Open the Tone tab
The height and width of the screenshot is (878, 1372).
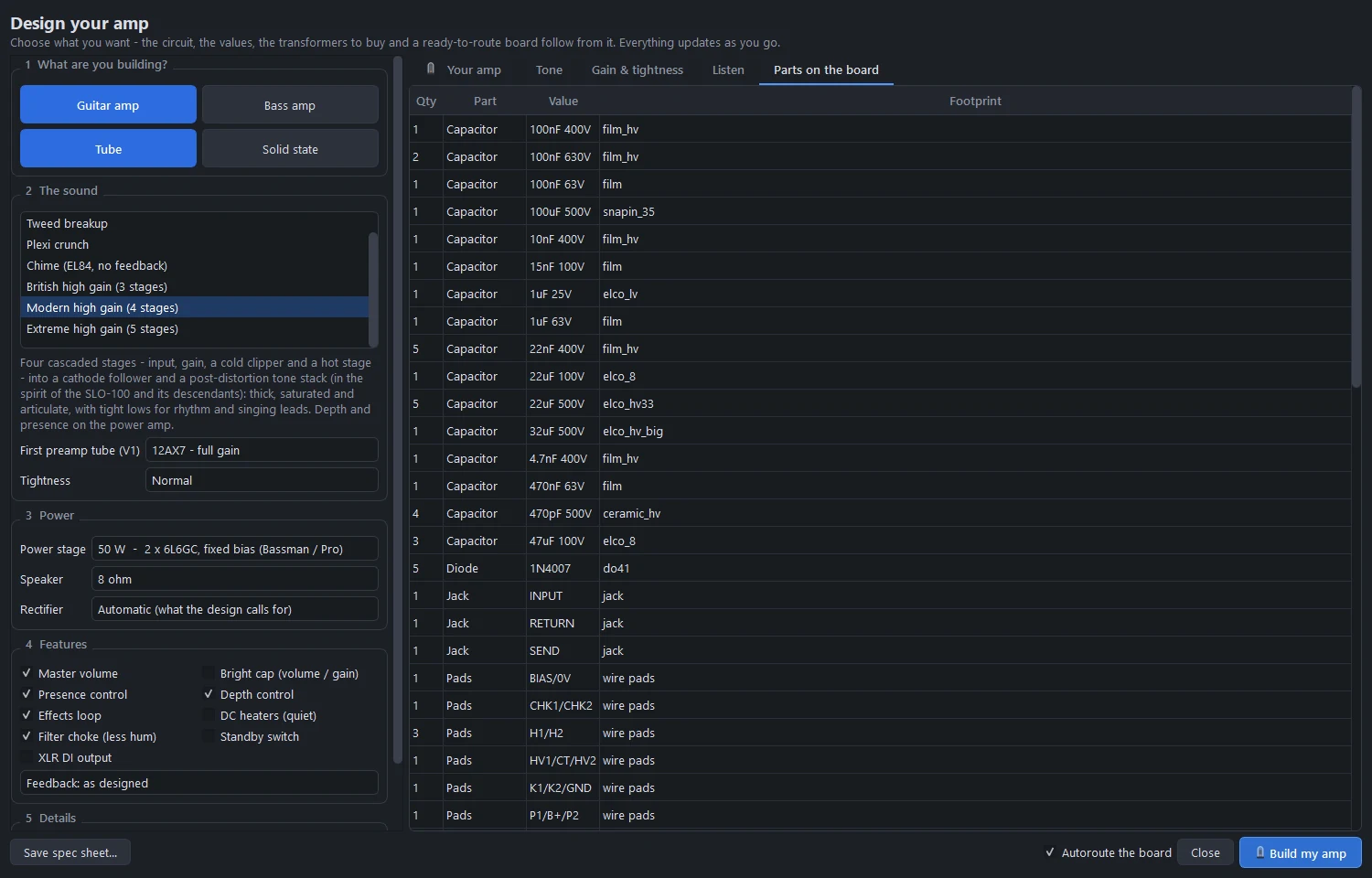tap(549, 70)
